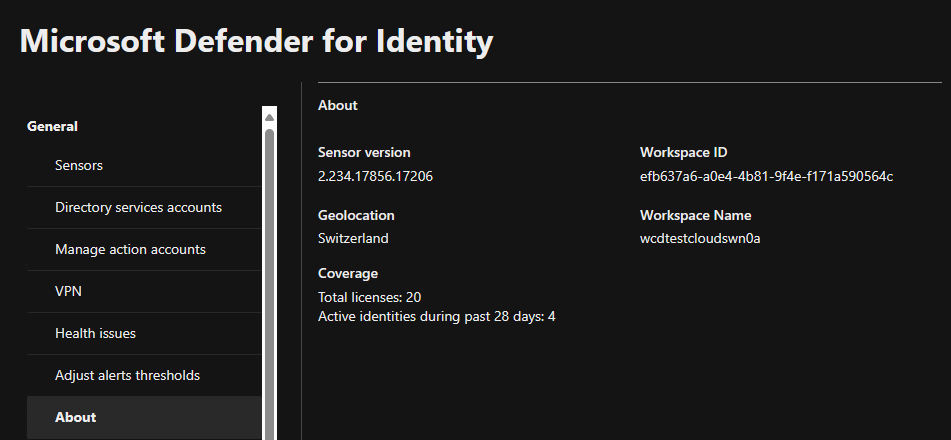Click the Workspace ID label
Image resolution: width=951 pixels, height=440 pixels.
(x=684, y=152)
